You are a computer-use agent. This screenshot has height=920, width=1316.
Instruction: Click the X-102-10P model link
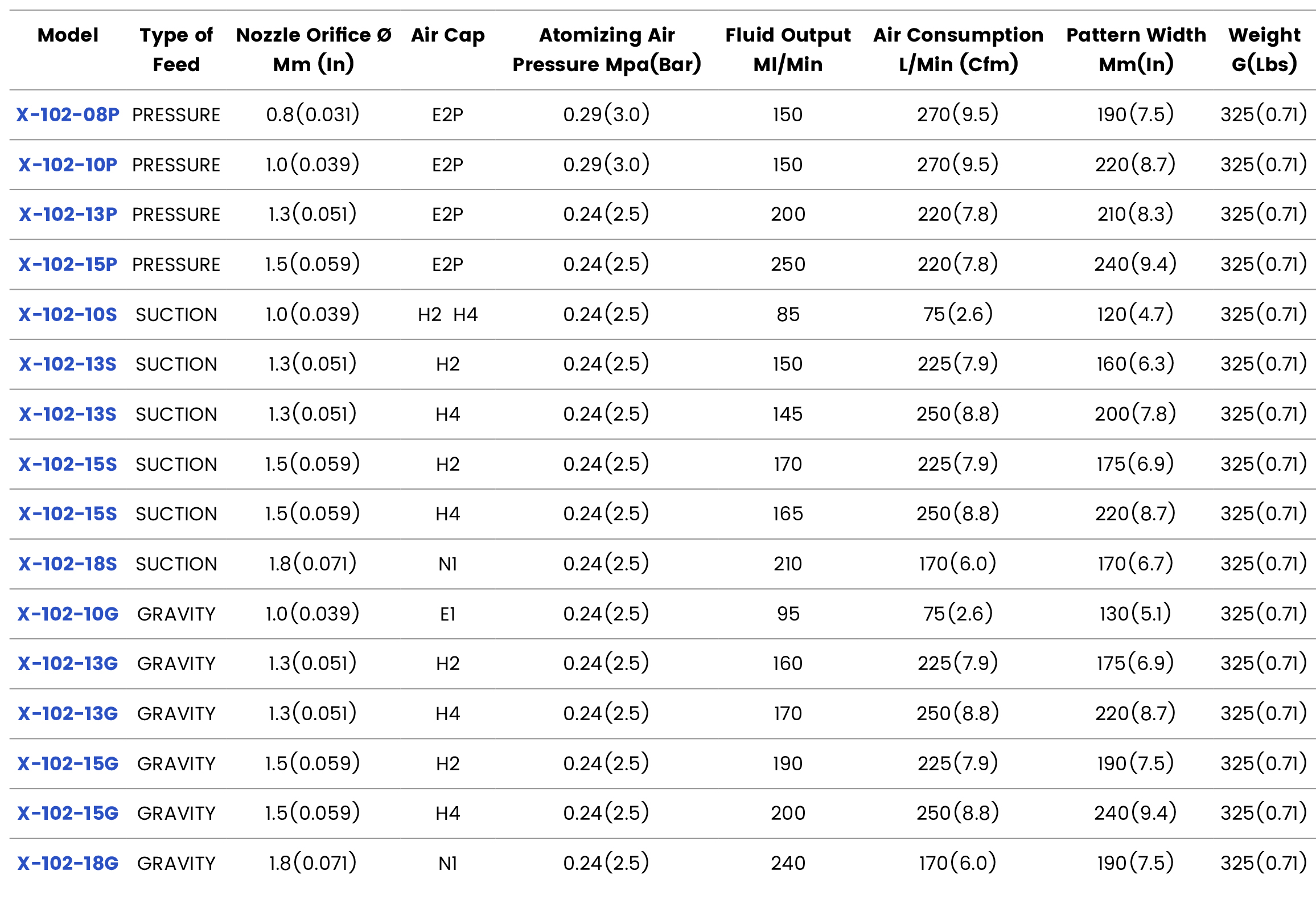(68, 165)
